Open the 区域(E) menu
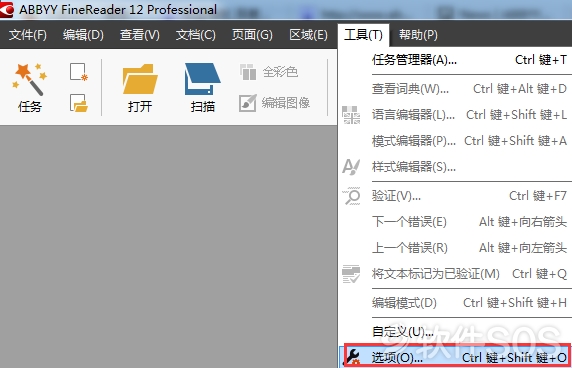Screen dimensions: 572x368 coord(308,35)
